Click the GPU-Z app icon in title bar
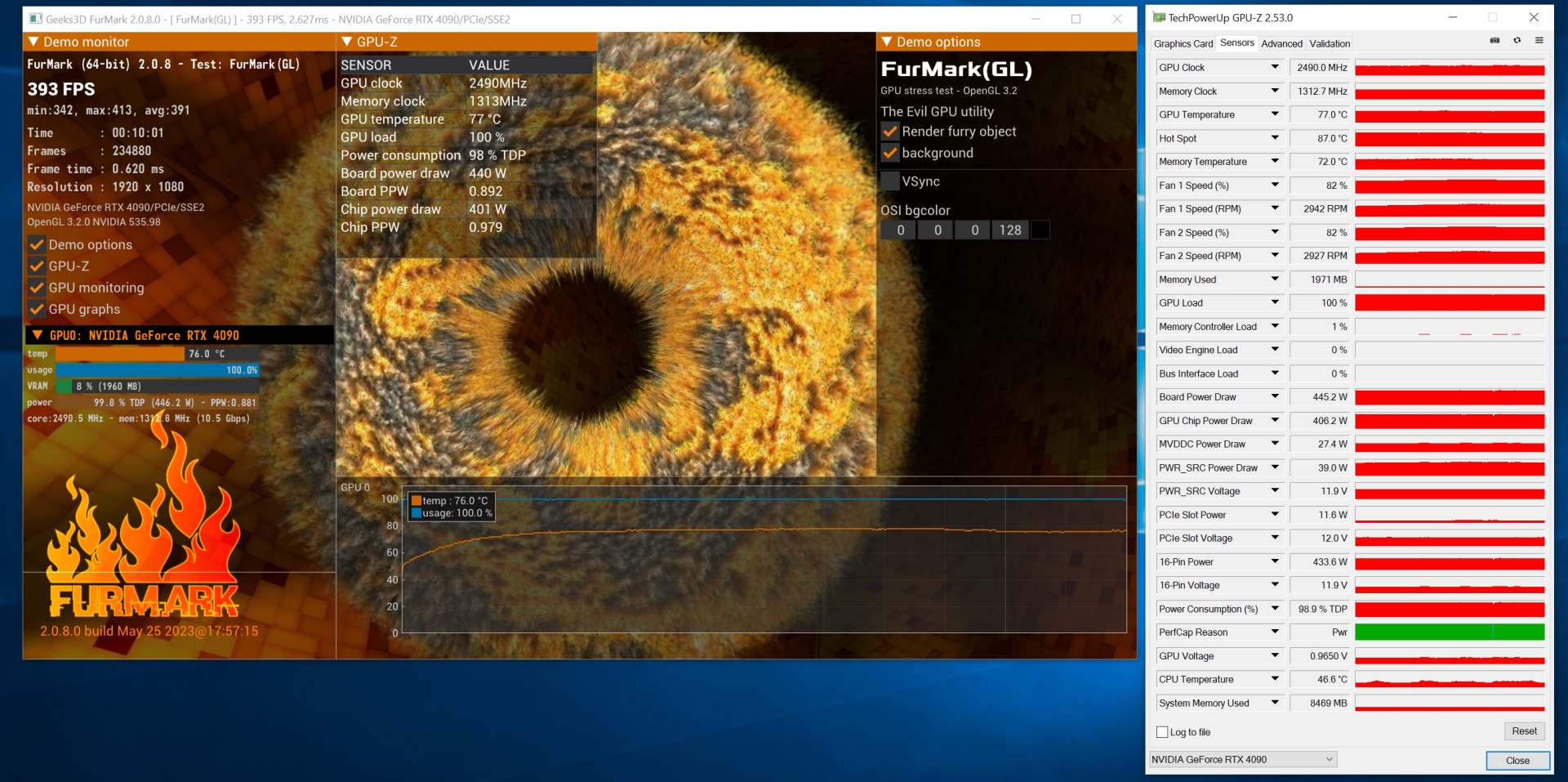 pyautogui.click(x=1159, y=17)
